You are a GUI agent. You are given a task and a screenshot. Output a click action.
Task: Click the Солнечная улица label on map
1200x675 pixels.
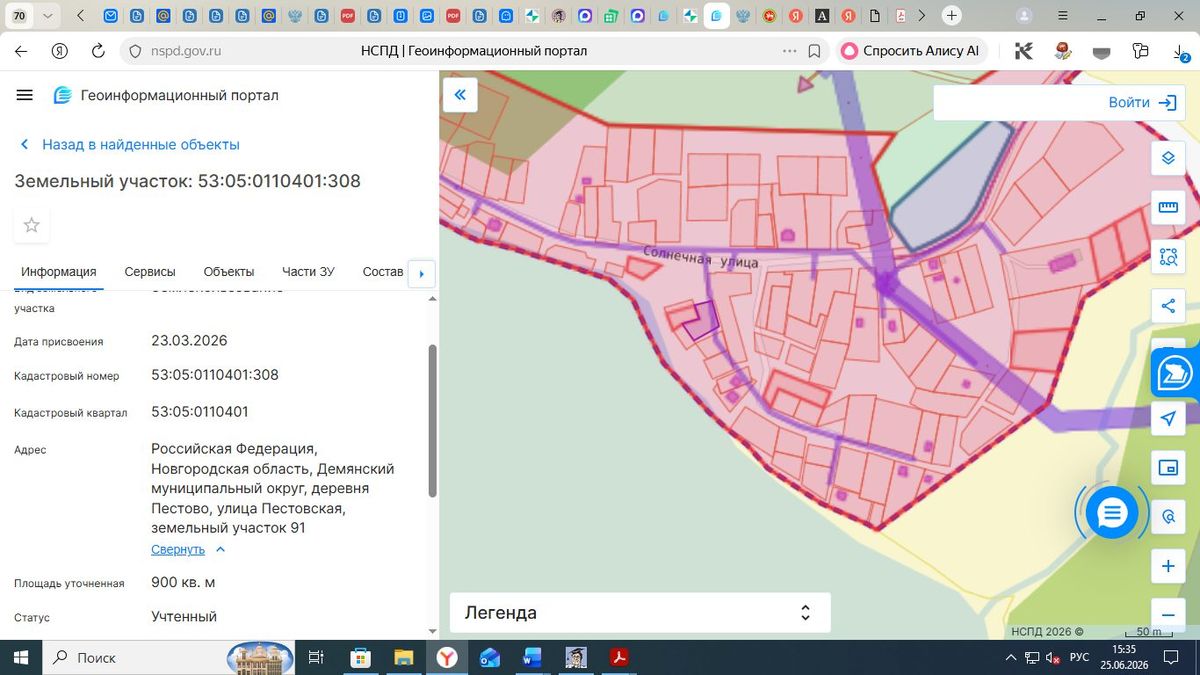[701, 257]
